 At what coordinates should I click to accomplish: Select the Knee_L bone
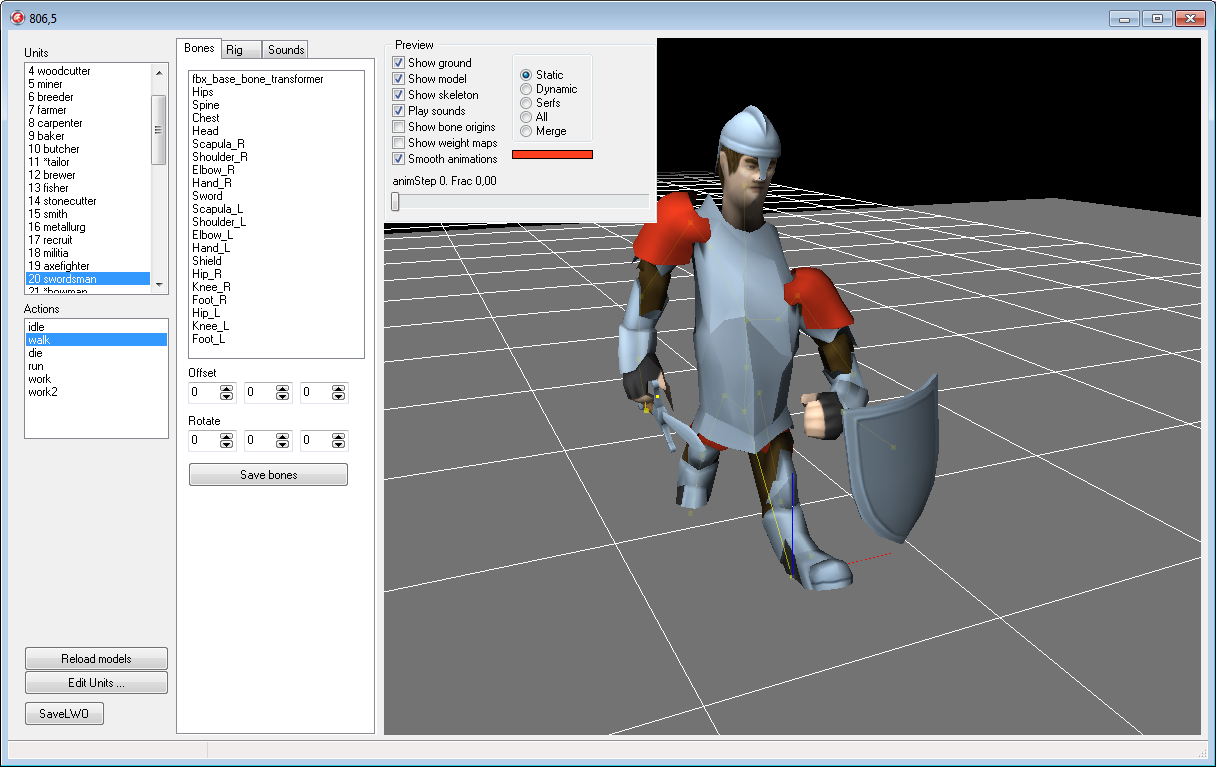[276, 326]
